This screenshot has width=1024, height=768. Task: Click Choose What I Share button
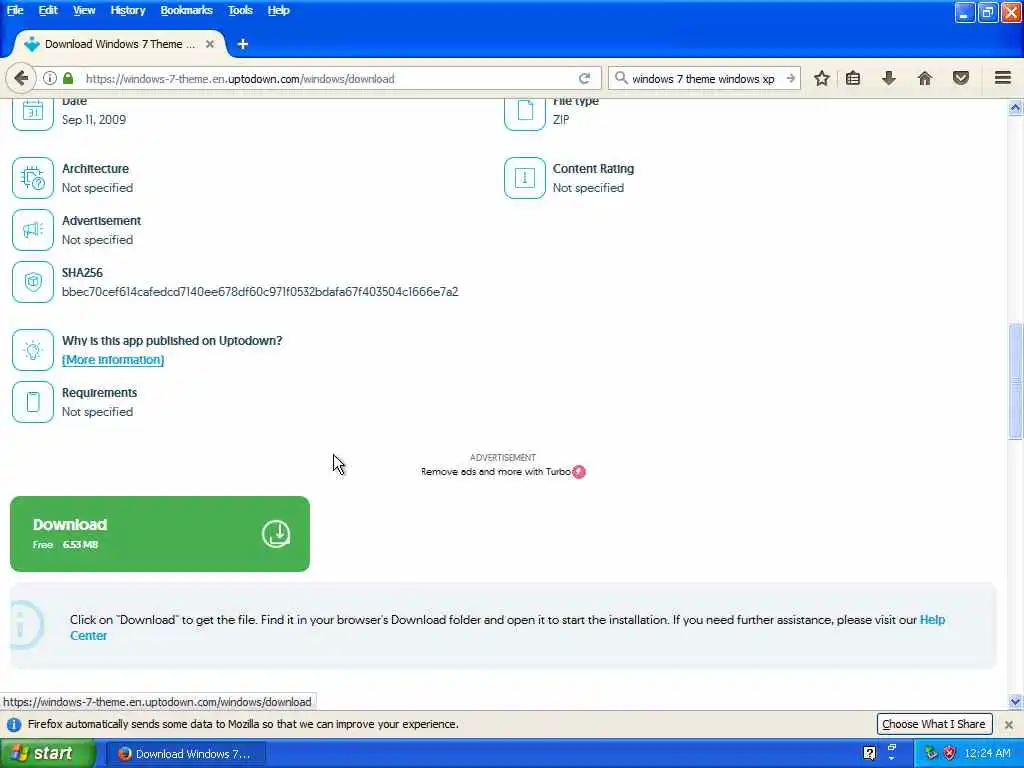click(x=934, y=724)
